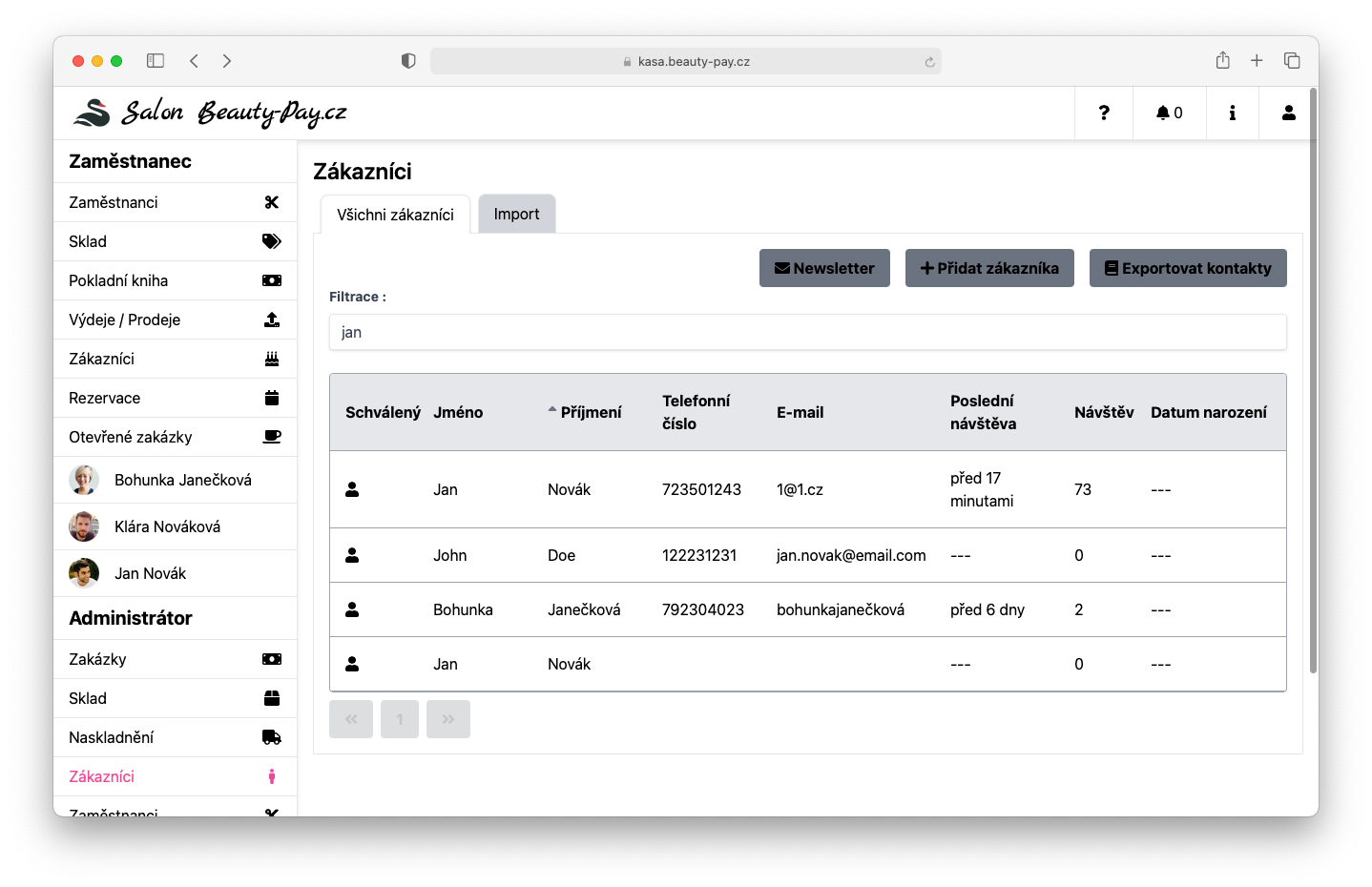
Task: Open Otevřené zakázky menu item
Action: click(x=176, y=437)
